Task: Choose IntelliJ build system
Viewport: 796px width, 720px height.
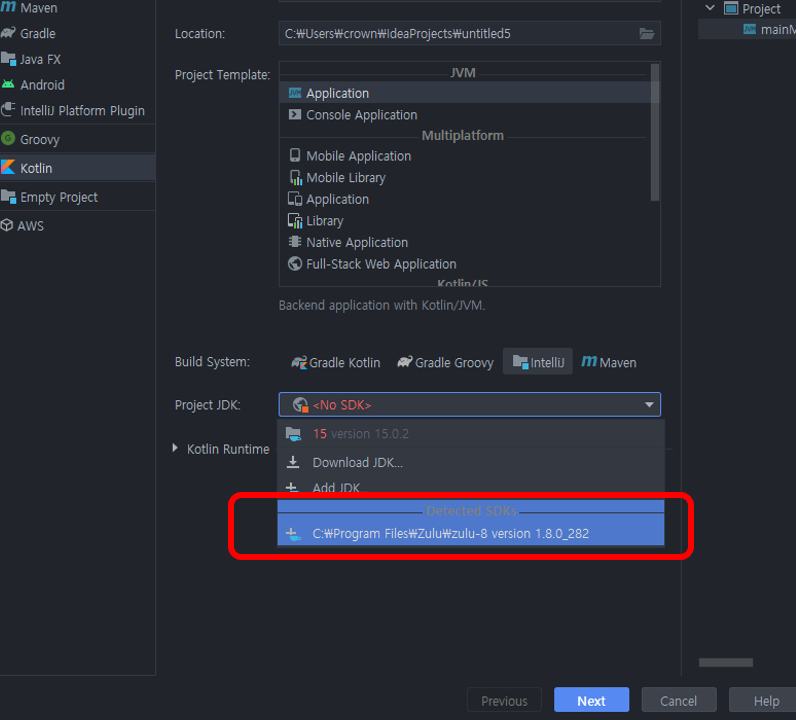Action: (x=538, y=362)
